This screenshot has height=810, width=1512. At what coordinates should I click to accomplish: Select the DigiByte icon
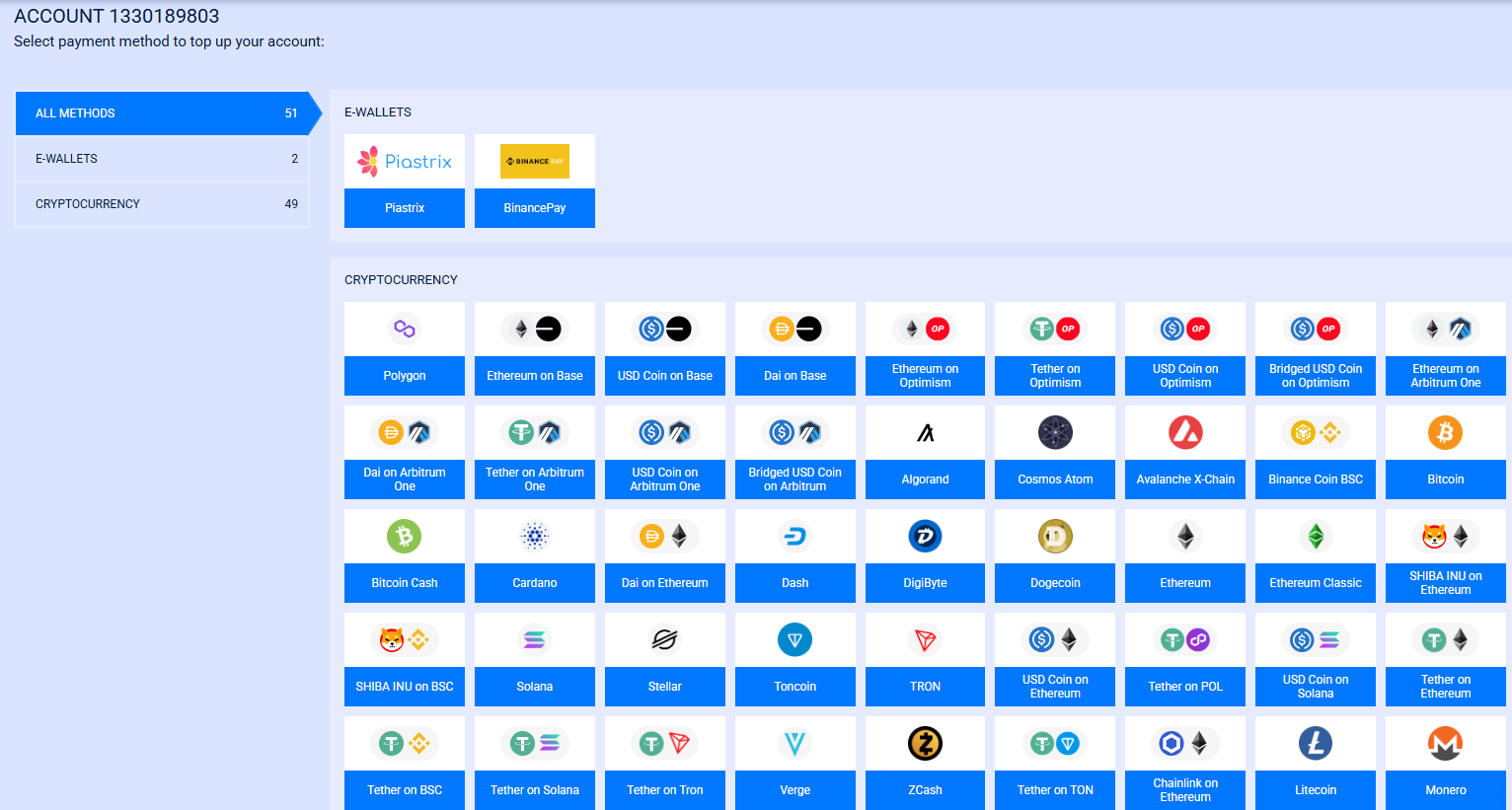click(x=926, y=536)
